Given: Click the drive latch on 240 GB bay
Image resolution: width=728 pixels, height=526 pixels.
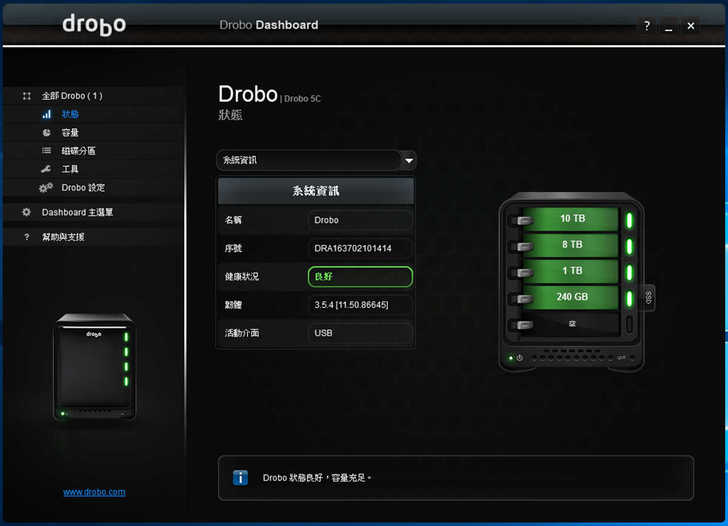Looking at the screenshot, I should pyautogui.click(x=523, y=299).
